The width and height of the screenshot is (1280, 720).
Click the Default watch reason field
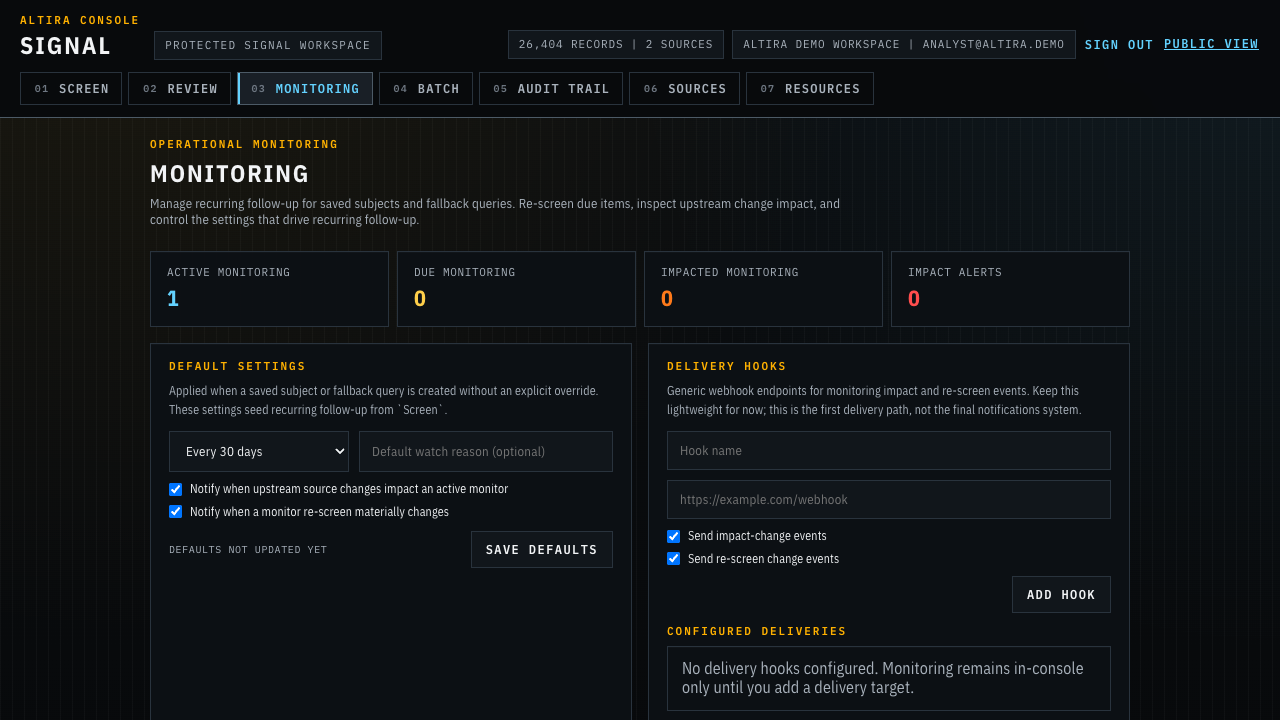485,451
